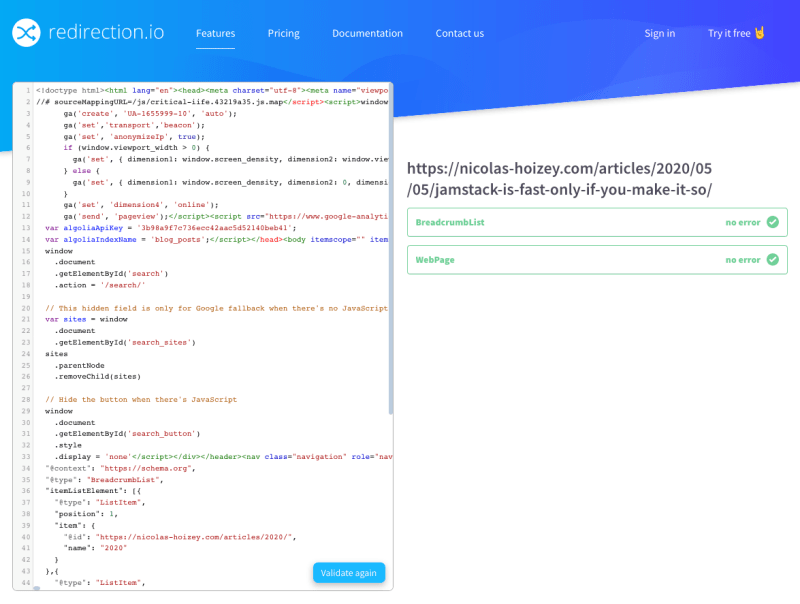Click the Sign in link
Viewport: 800px width, 604px height.
coord(660,33)
